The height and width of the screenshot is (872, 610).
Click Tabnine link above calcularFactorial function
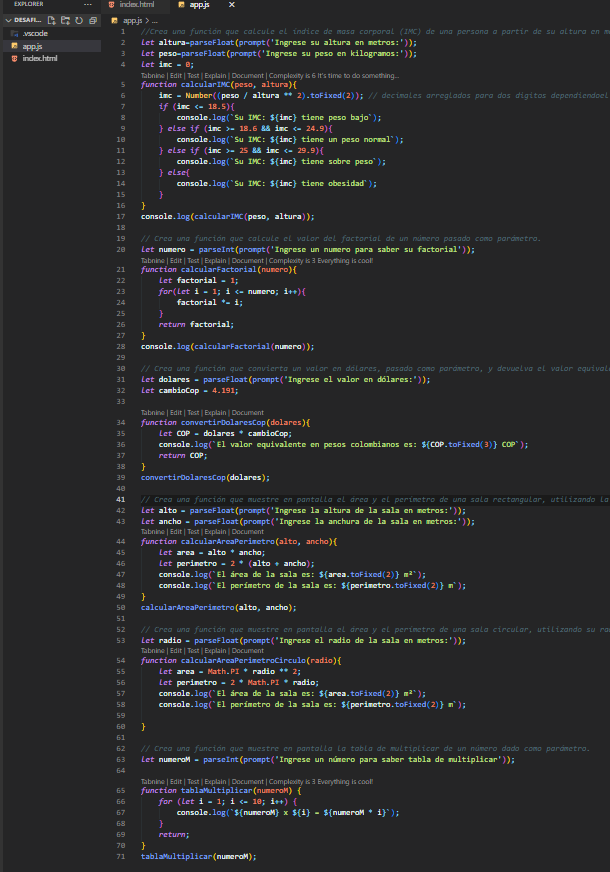click(152, 260)
